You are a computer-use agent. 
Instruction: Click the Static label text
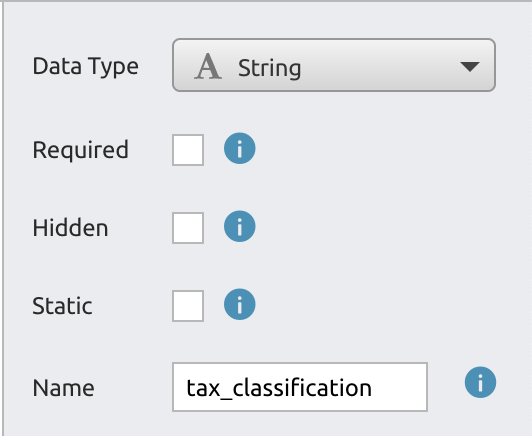click(x=62, y=306)
